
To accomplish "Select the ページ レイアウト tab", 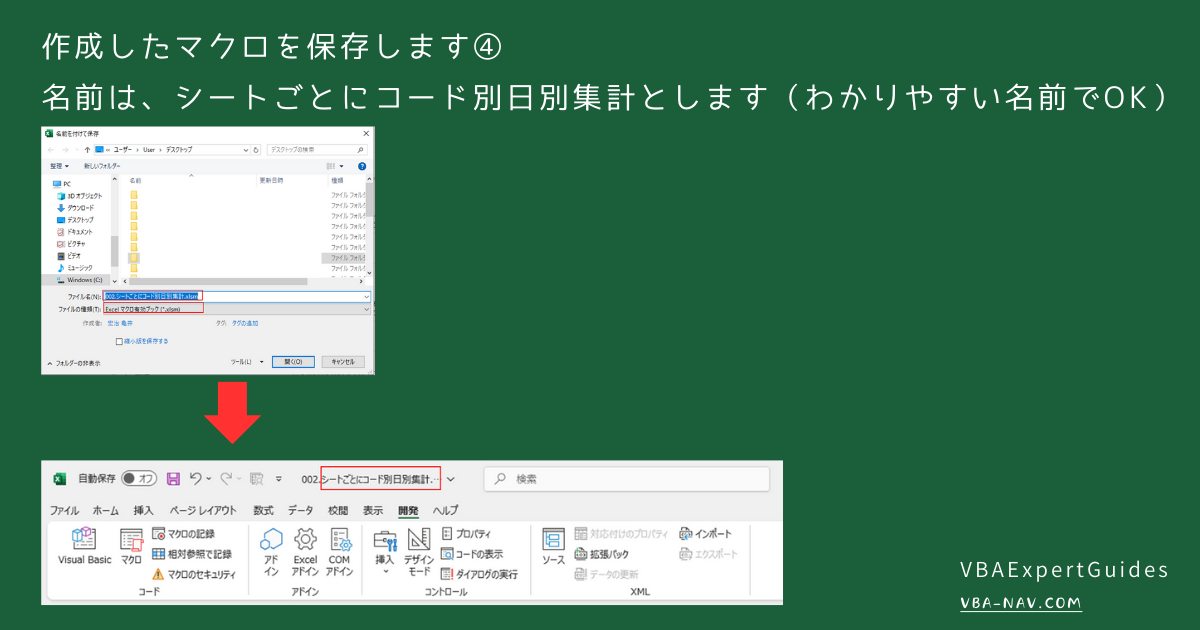I will pos(204,508).
